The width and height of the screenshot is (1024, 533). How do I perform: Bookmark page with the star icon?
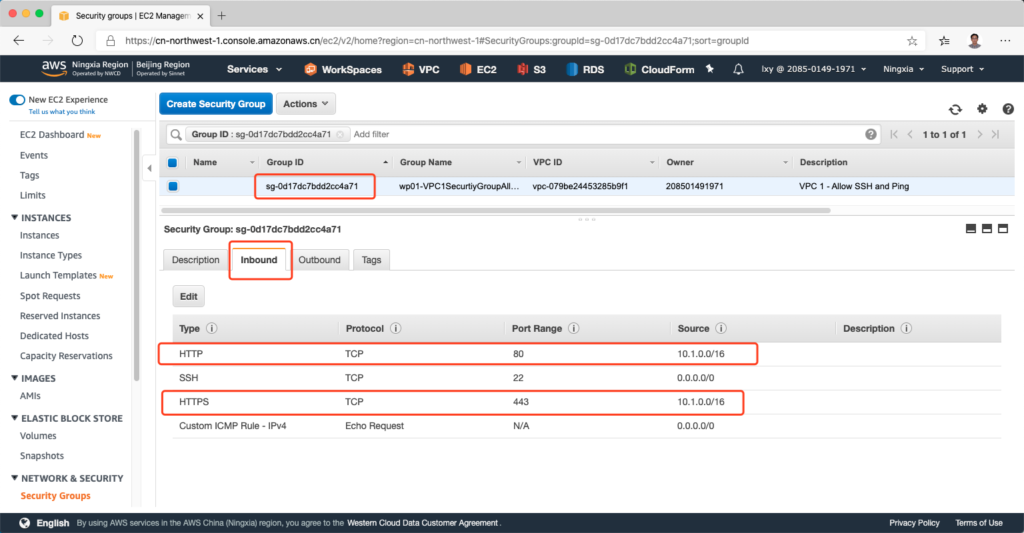pos(912,41)
